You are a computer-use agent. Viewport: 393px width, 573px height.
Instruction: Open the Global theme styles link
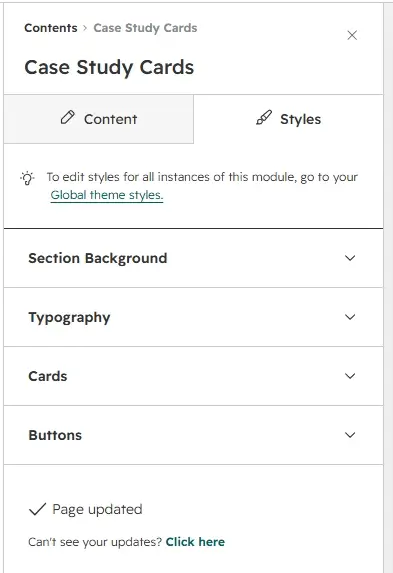[107, 195]
